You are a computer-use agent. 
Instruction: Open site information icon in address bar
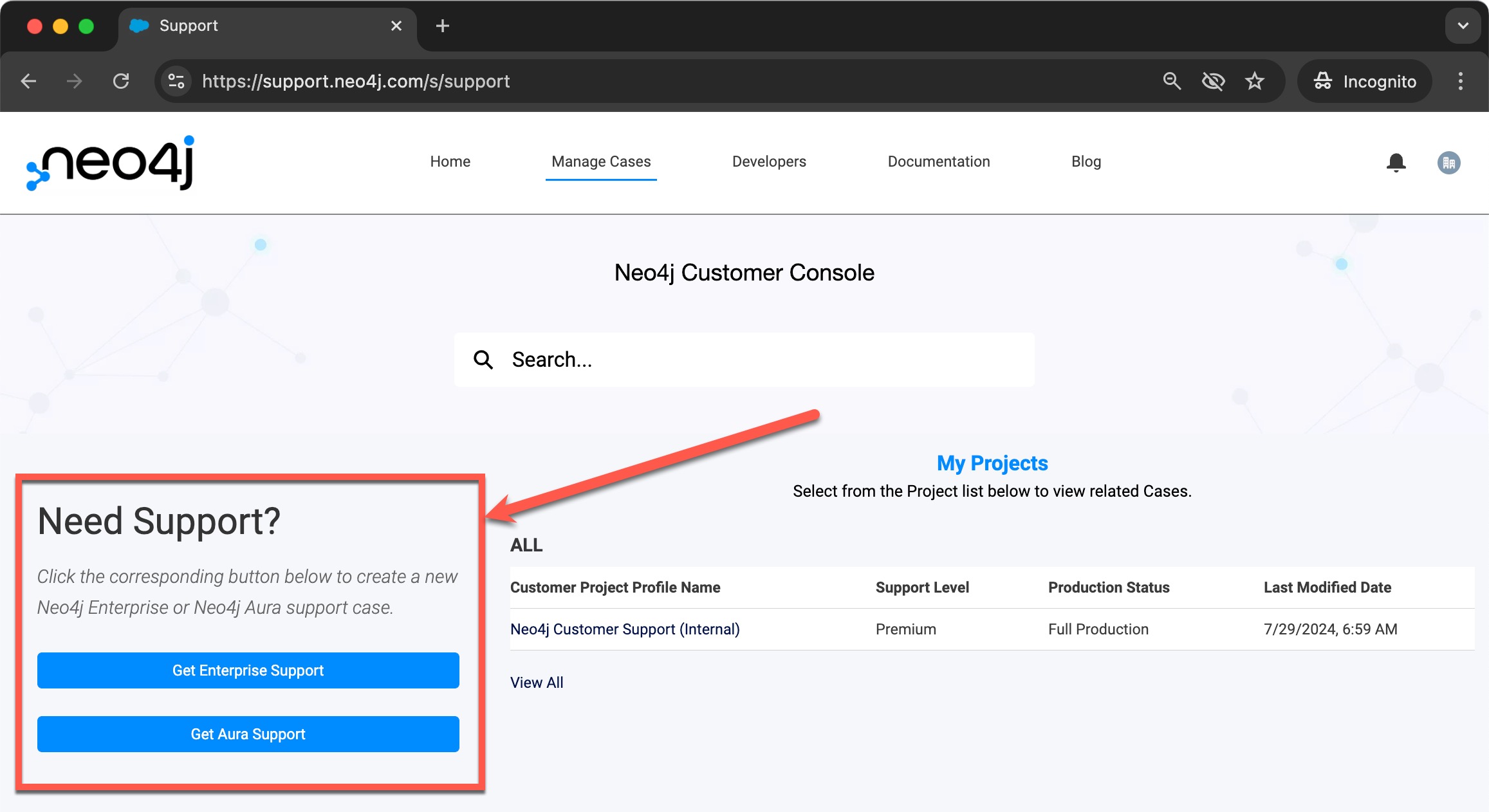[176, 81]
